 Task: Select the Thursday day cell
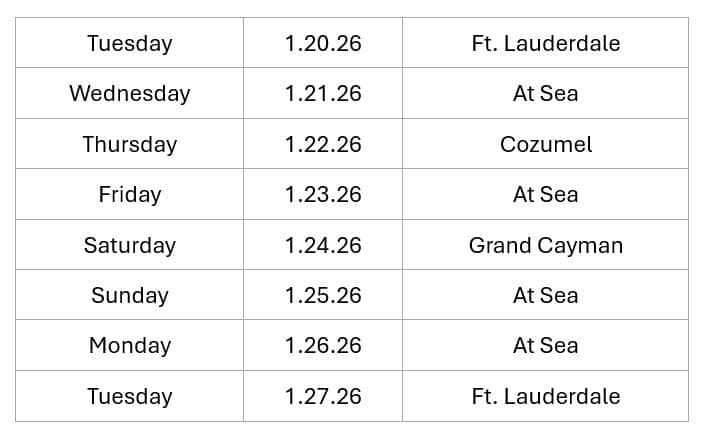click(x=129, y=144)
